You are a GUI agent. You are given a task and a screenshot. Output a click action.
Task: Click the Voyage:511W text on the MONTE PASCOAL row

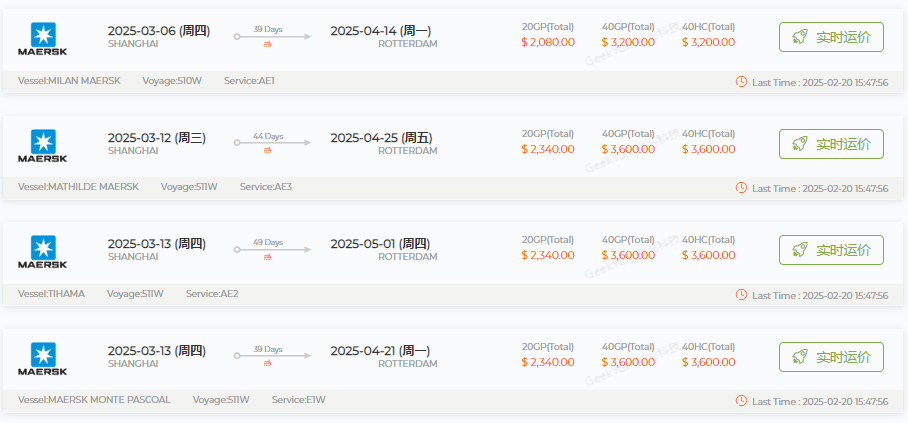pyautogui.click(x=221, y=400)
